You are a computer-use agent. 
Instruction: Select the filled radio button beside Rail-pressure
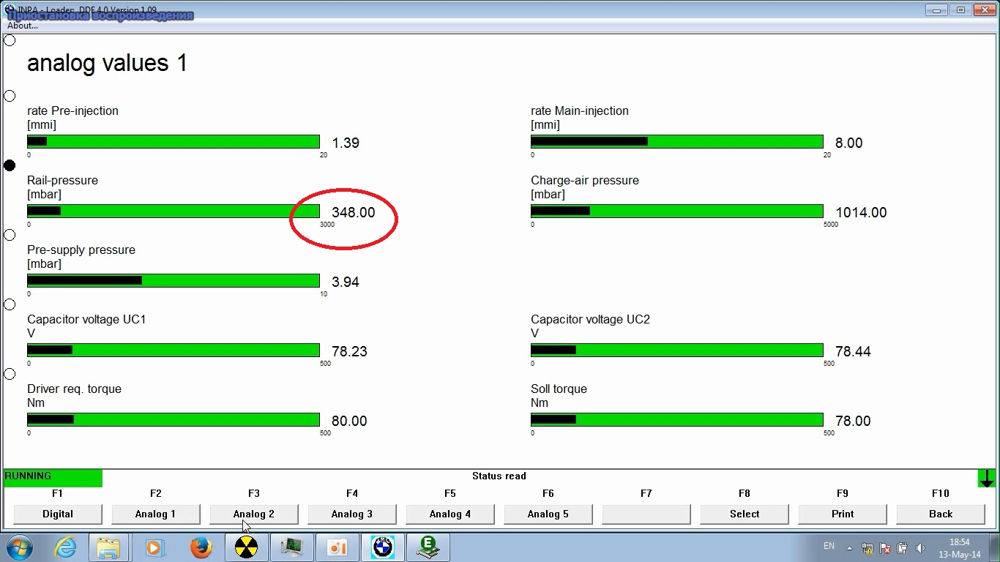(x=10, y=165)
